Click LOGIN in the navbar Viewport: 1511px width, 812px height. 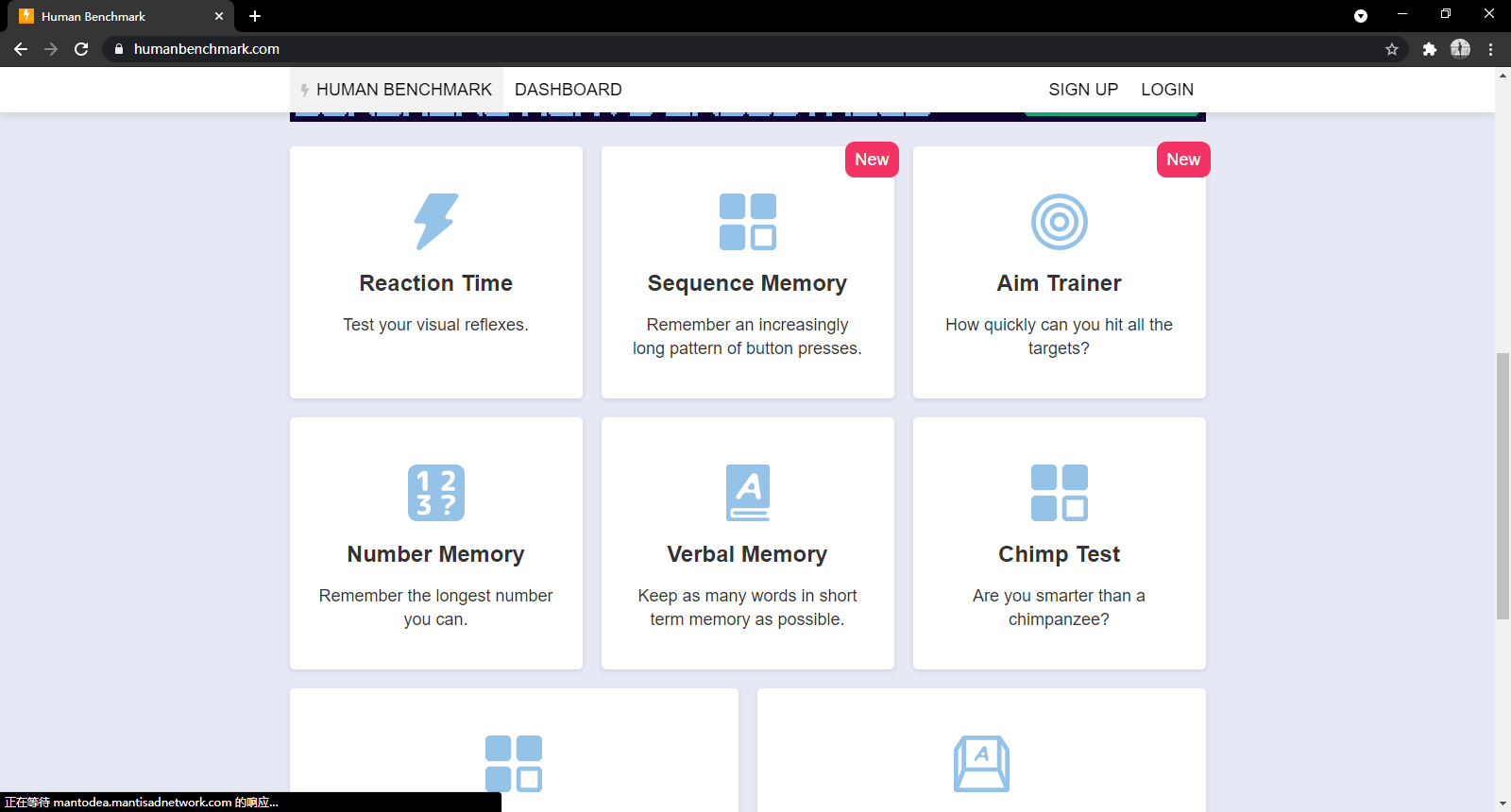point(1167,90)
